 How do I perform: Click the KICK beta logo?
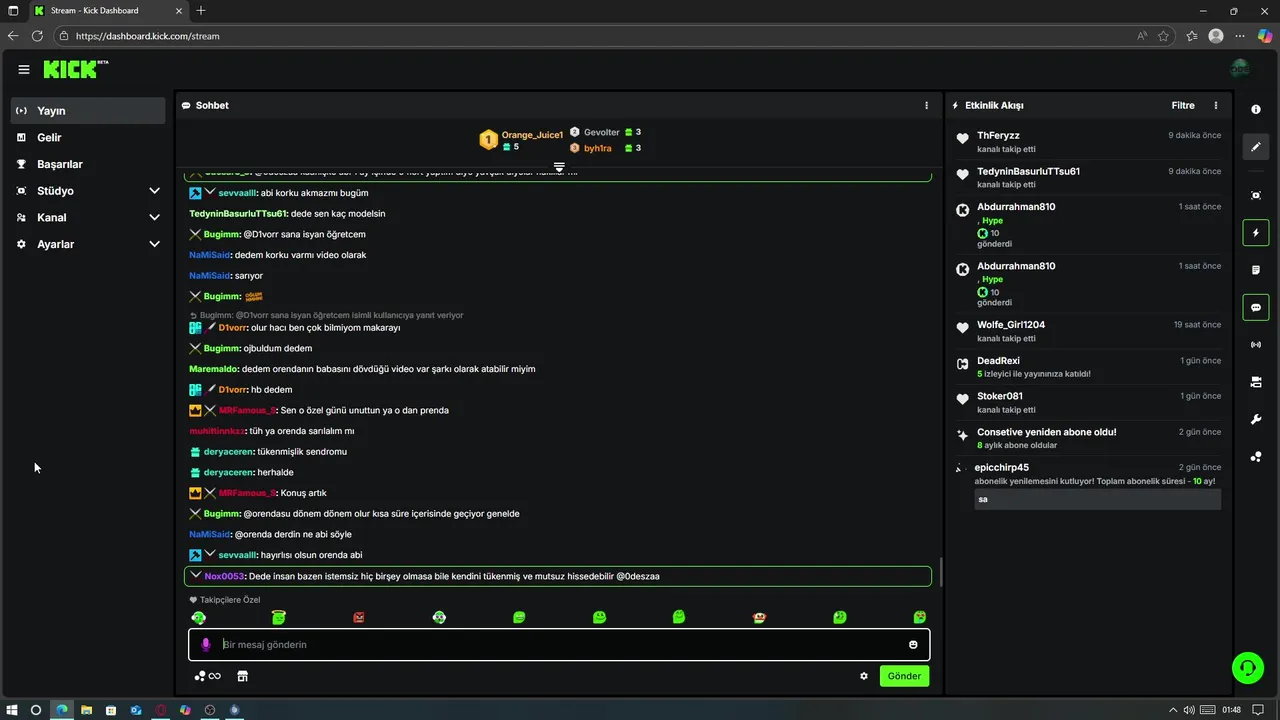point(76,69)
